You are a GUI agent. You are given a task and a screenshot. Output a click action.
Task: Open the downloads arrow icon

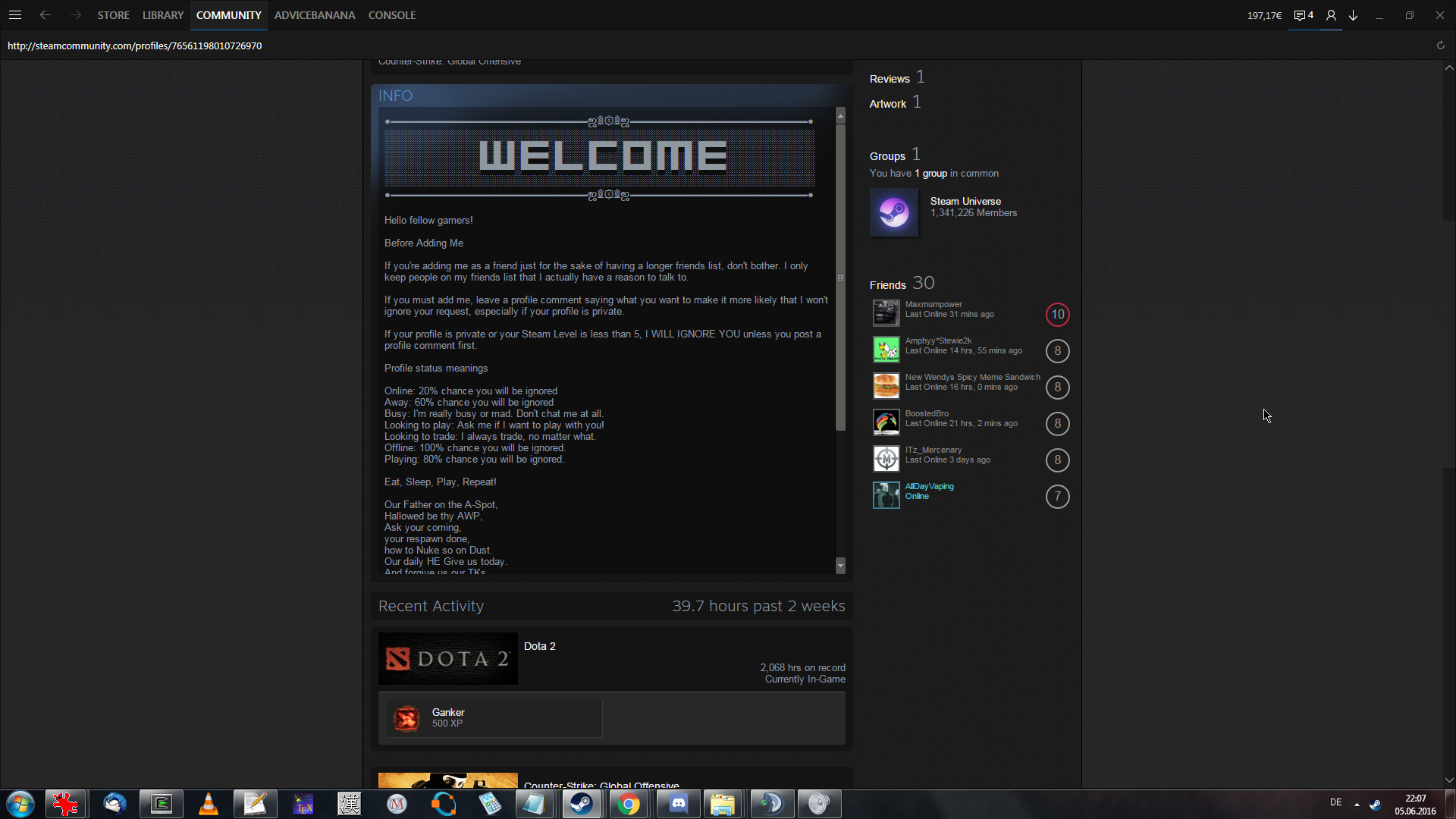(1353, 15)
